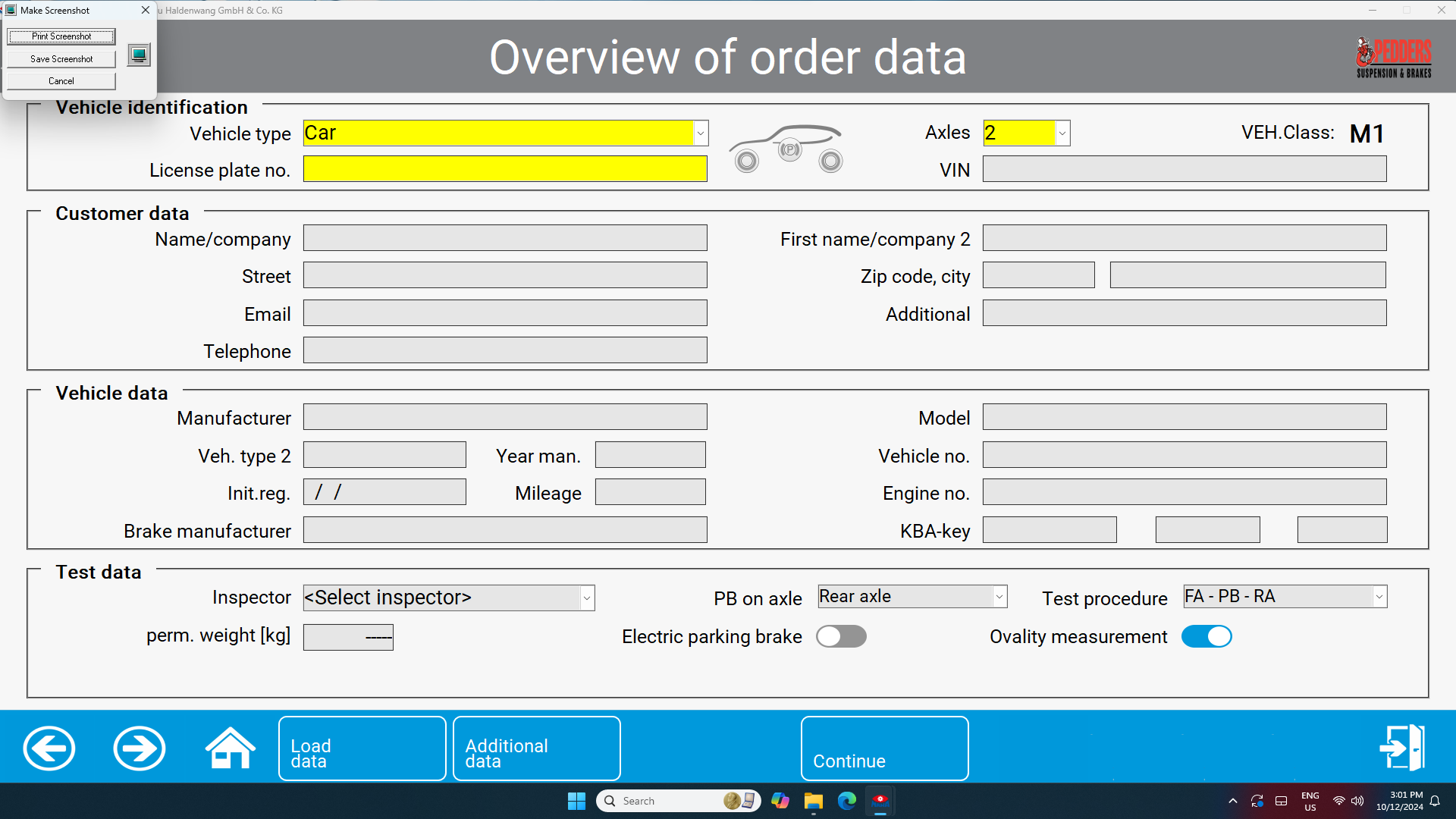This screenshot has width=1456, height=819.
Task: Open the Axles number dropdown
Action: point(1062,133)
